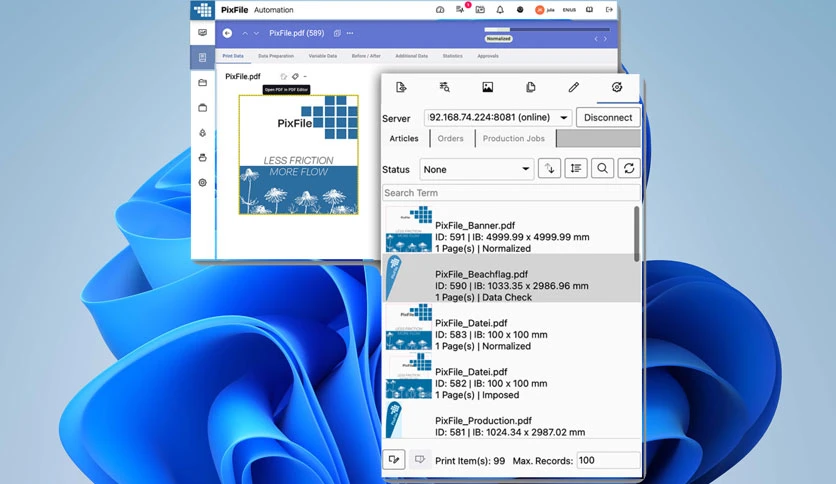
Task: Open the printer icon in the left sidebar
Action: [x=203, y=158]
